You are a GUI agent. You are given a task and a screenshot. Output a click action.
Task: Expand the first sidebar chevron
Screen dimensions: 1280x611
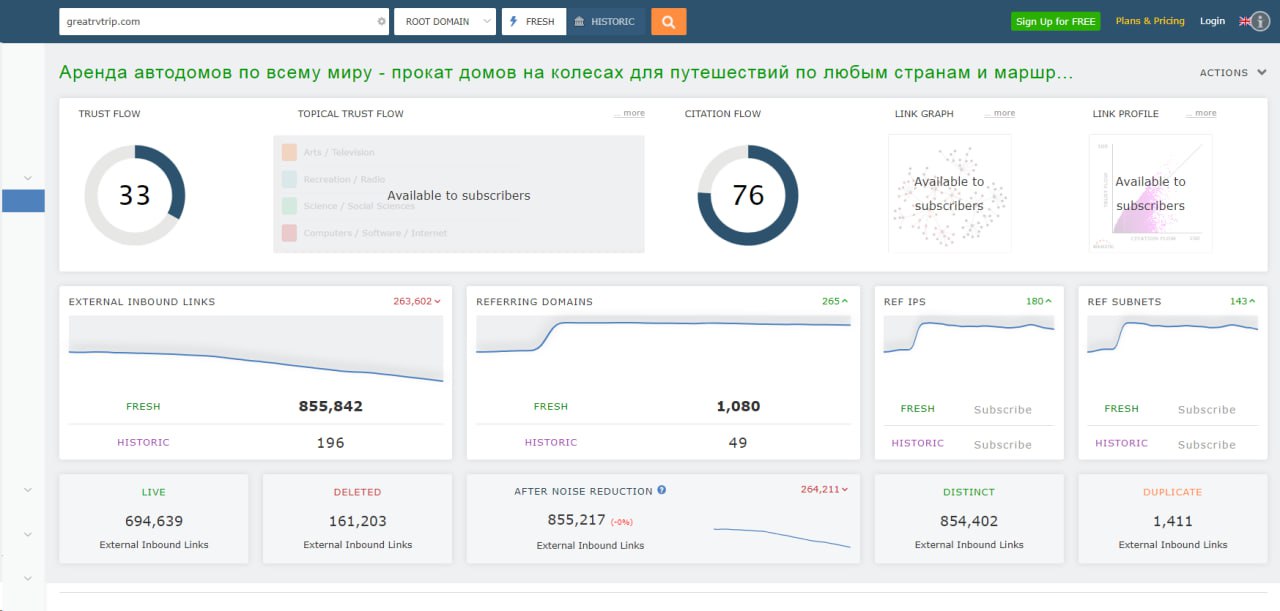coord(28,178)
